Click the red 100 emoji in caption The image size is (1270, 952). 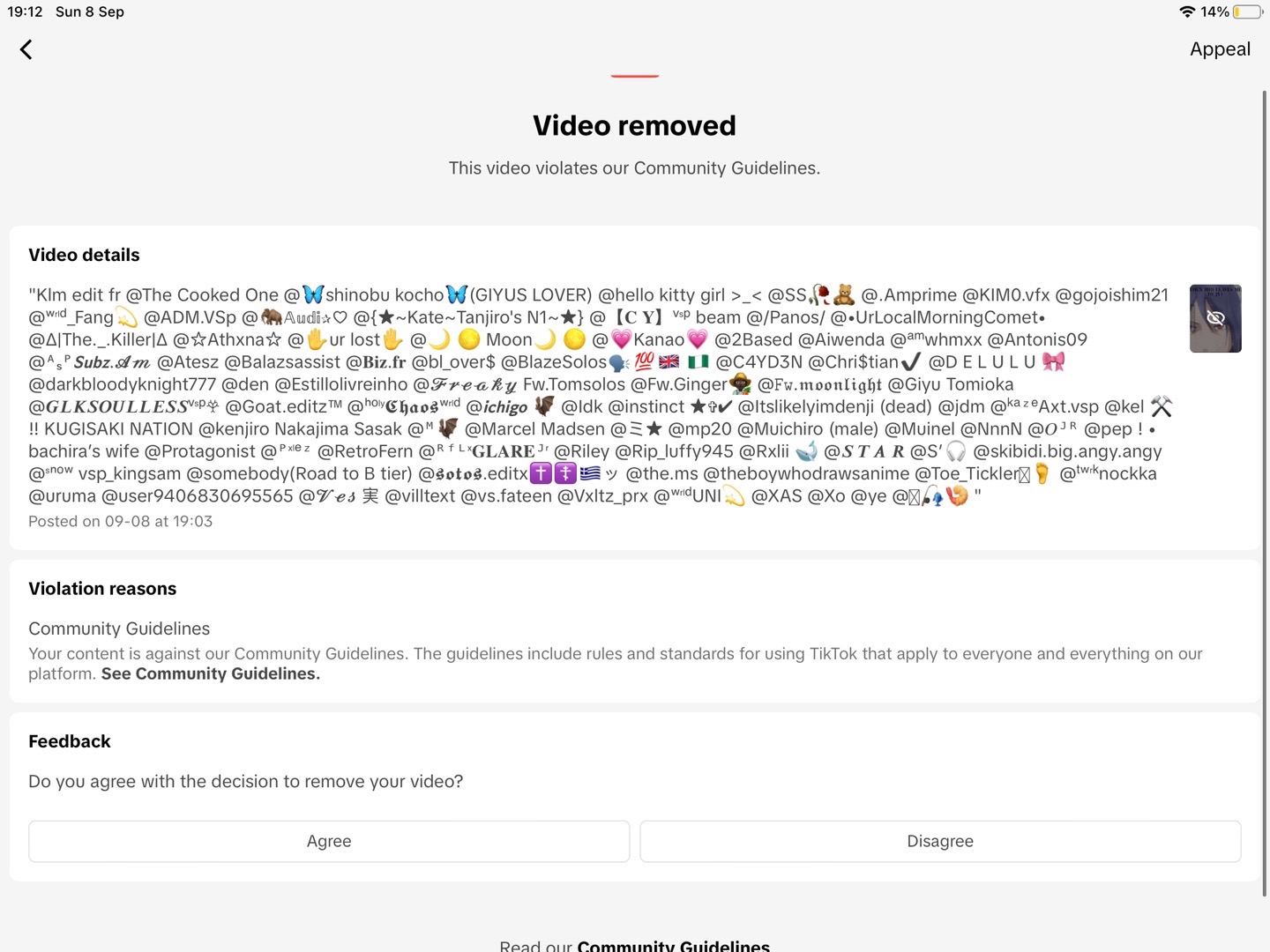coord(644,361)
